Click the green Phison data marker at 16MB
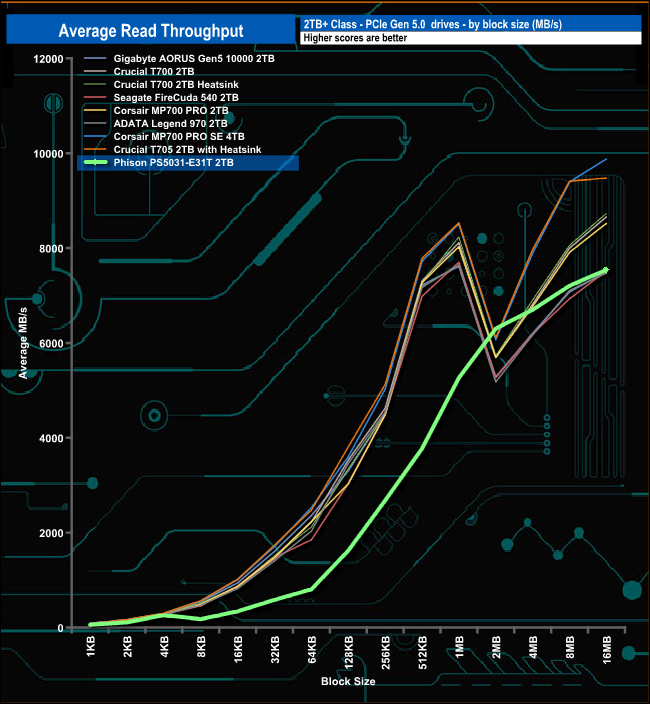650x704 pixels. pyautogui.click(x=606, y=270)
